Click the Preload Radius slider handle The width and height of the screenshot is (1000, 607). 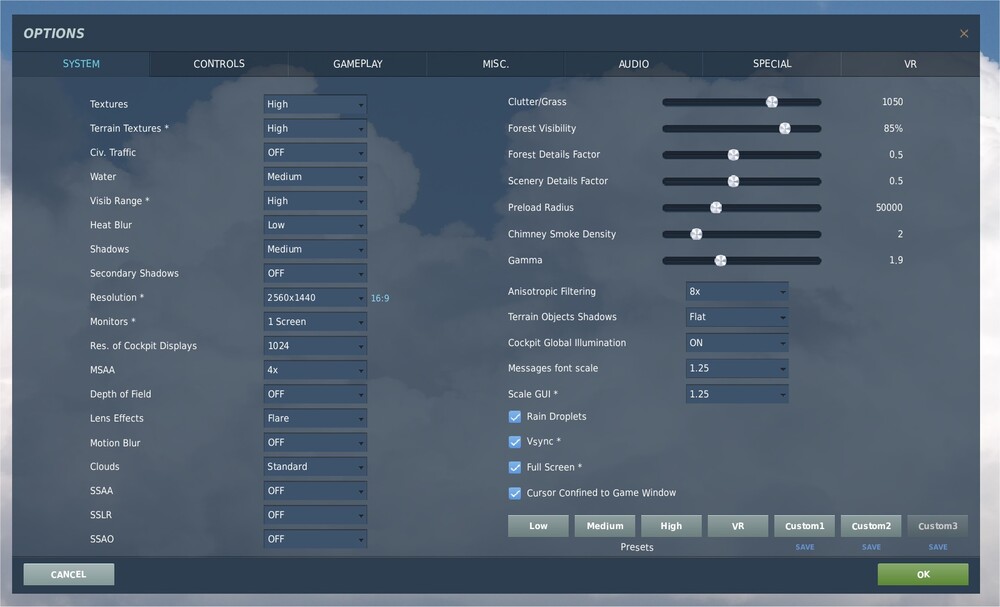tap(716, 208)
